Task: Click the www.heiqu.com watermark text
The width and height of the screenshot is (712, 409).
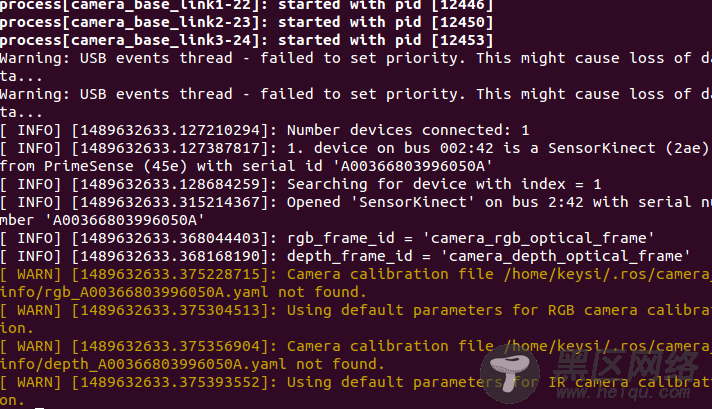Action: tap(623, 391)
